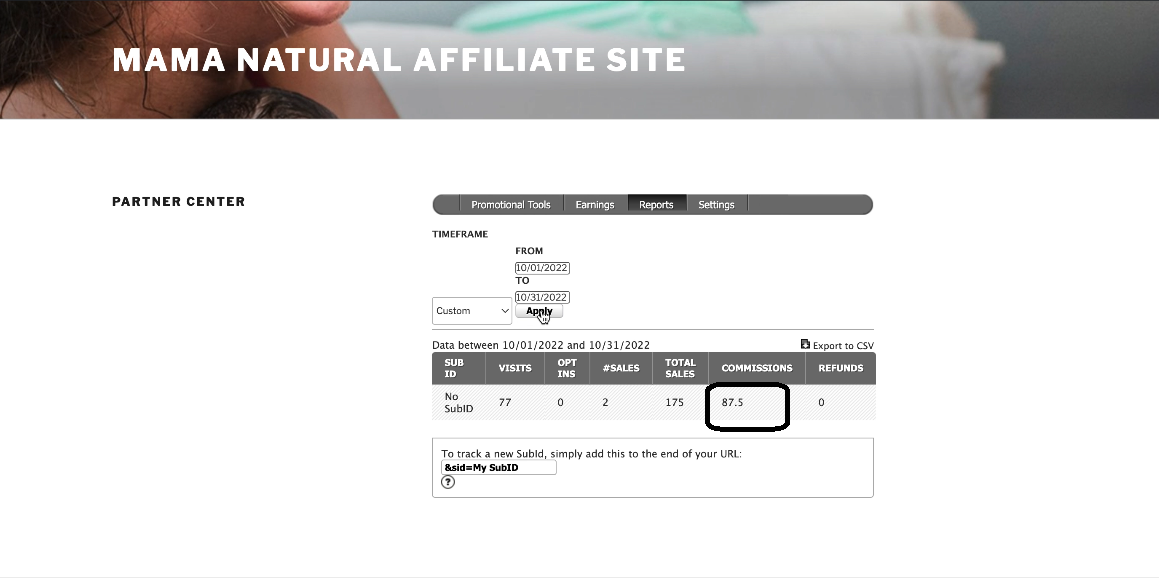This screenshot has height=580, width=1159.
Task: Go to the Settings tab
Action: 716,205
